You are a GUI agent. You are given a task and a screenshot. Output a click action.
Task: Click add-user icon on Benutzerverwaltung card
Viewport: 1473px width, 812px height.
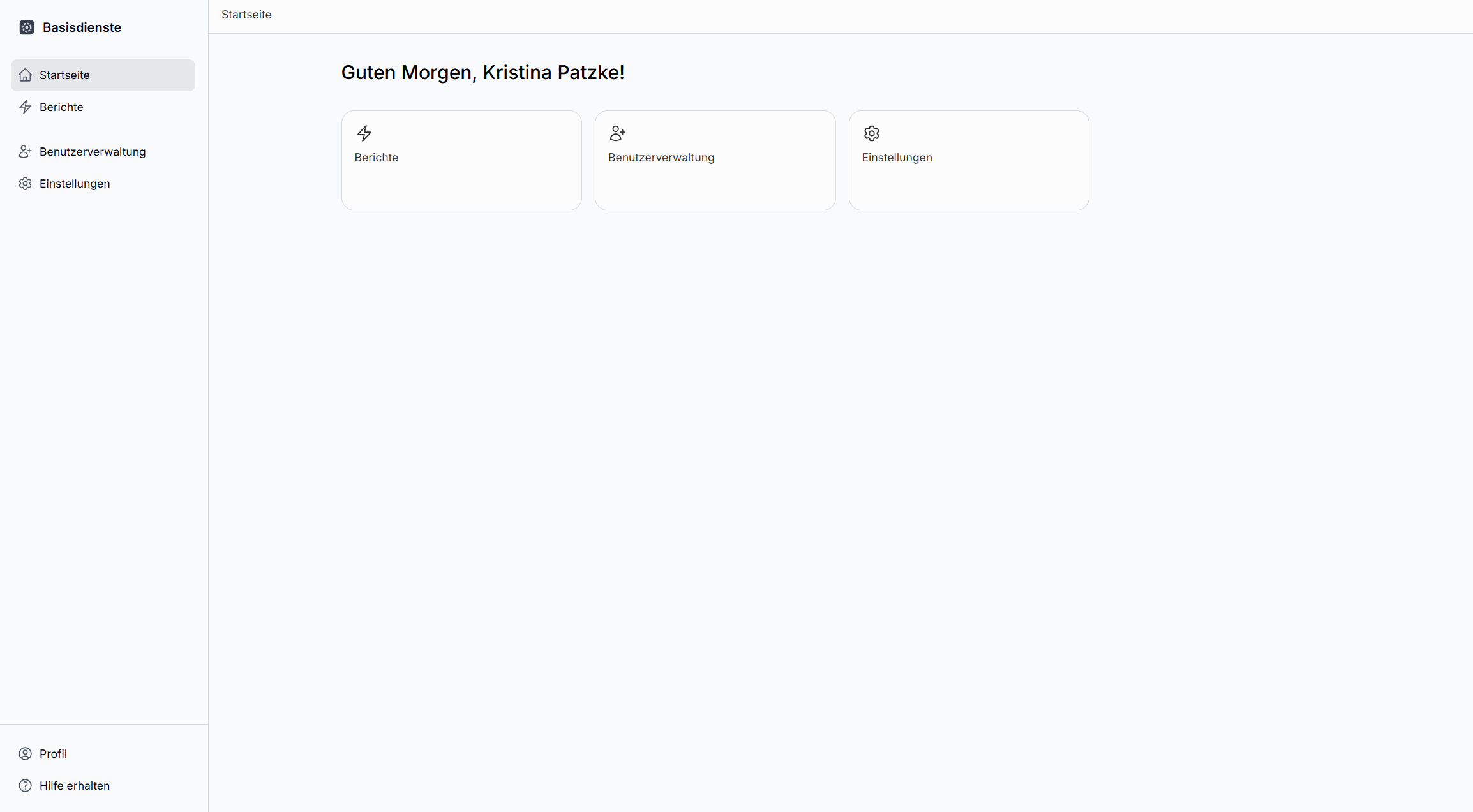(x=618, y=133)
